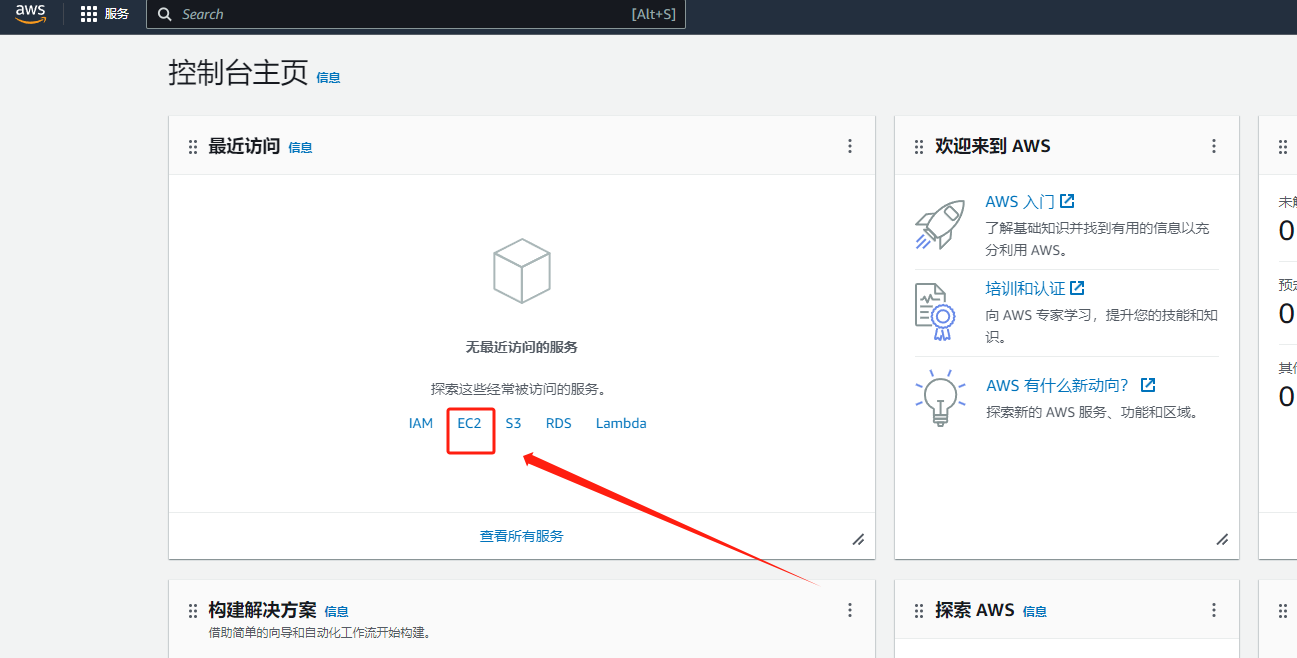The width and height of the screenshot is (1297, 658).
Task: Open the 构建解决方案 widget options menu
Action: (x=850, y=610)
